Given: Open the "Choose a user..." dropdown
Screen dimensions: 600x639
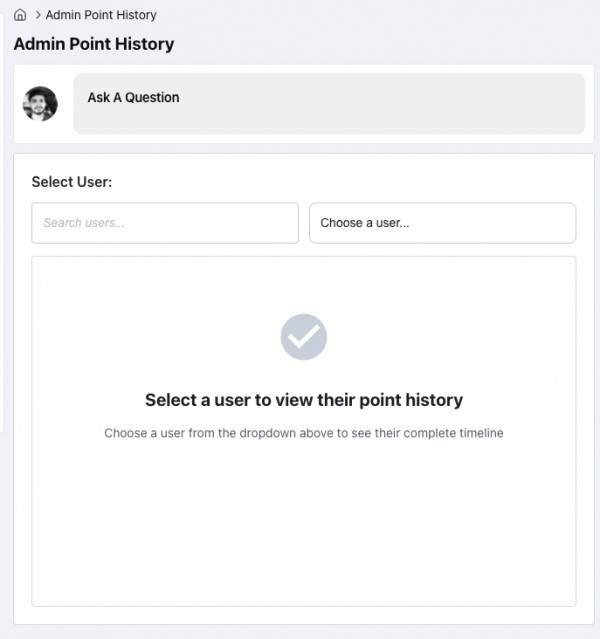Looking at the screenshot, I should [x=442, y=223].
